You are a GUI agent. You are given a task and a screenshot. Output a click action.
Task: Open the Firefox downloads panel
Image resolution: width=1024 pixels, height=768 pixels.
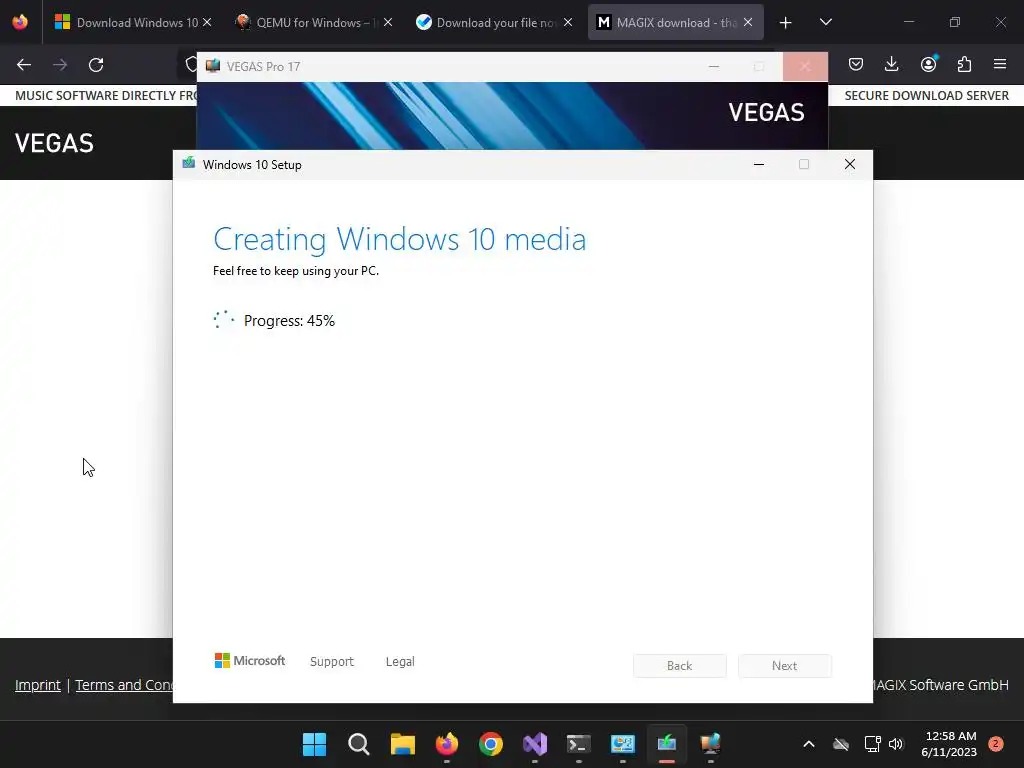891,64
